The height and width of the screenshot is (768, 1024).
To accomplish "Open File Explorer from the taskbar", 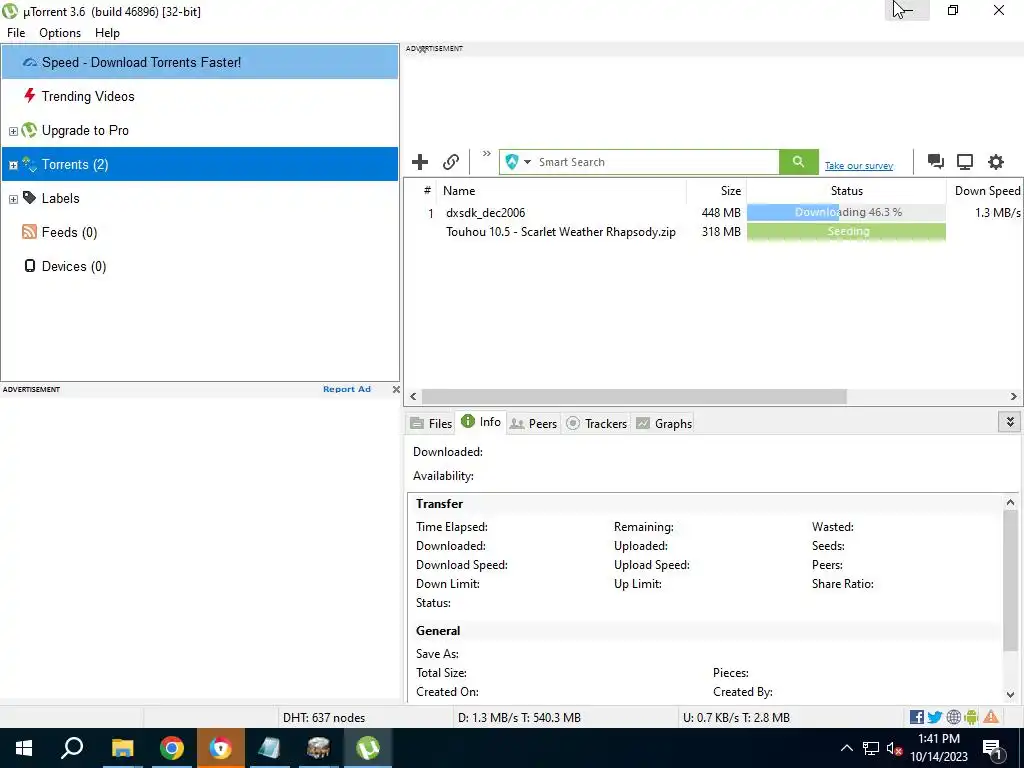I will [x=122, y=748].
